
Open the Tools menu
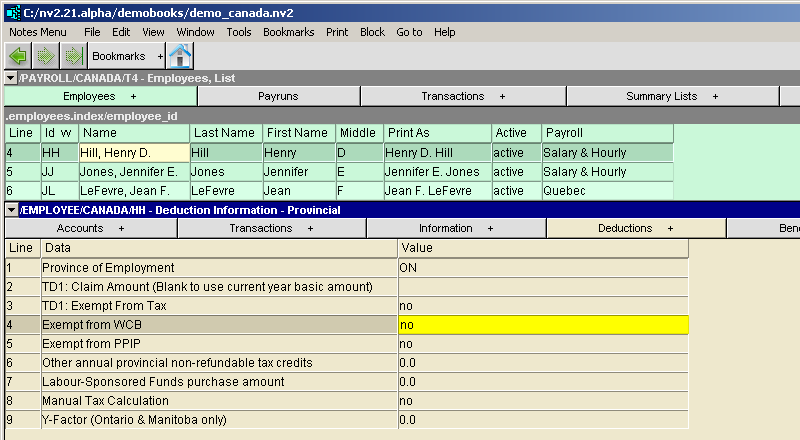coord(238,32)
